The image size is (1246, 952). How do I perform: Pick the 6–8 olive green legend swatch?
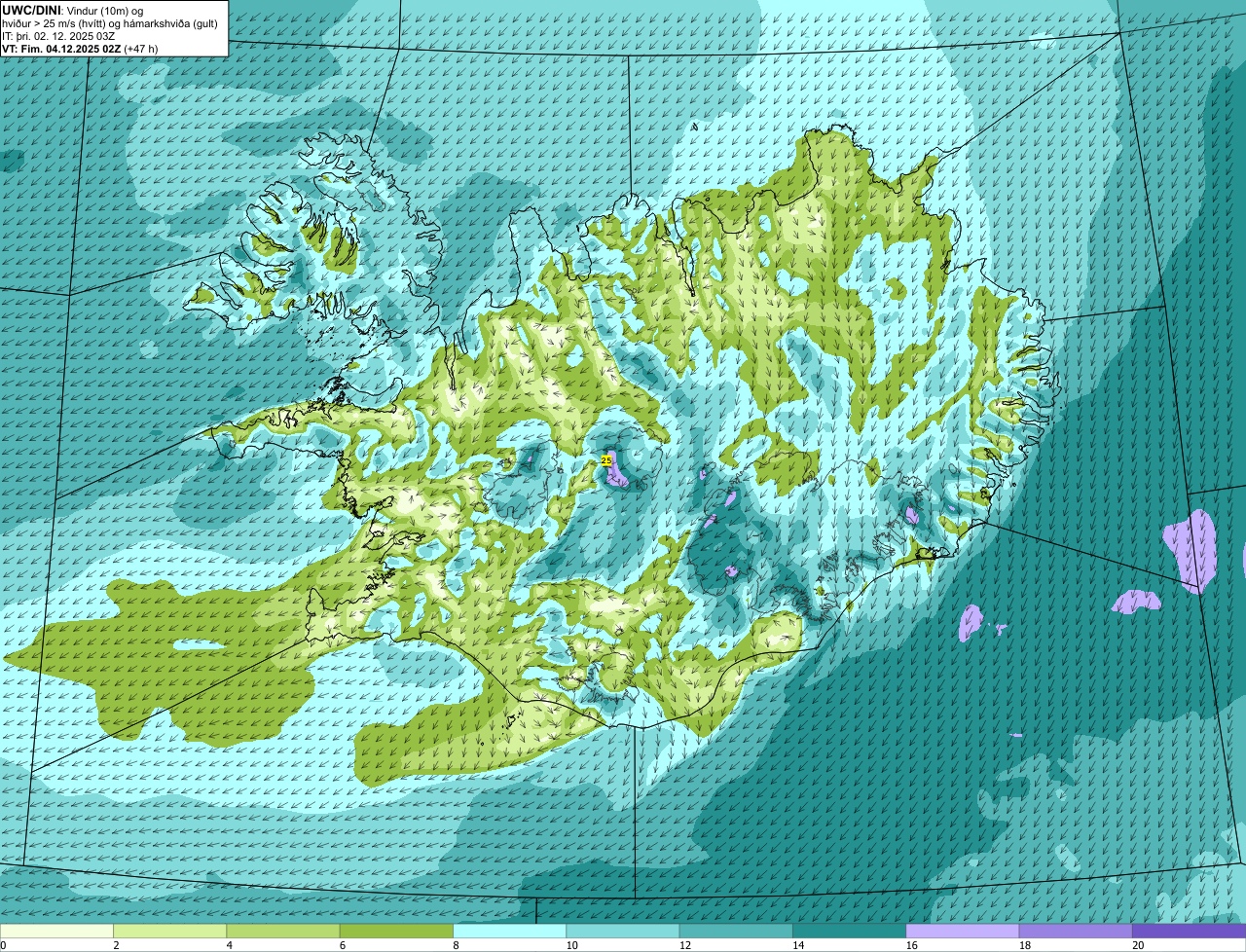(396, 931)
